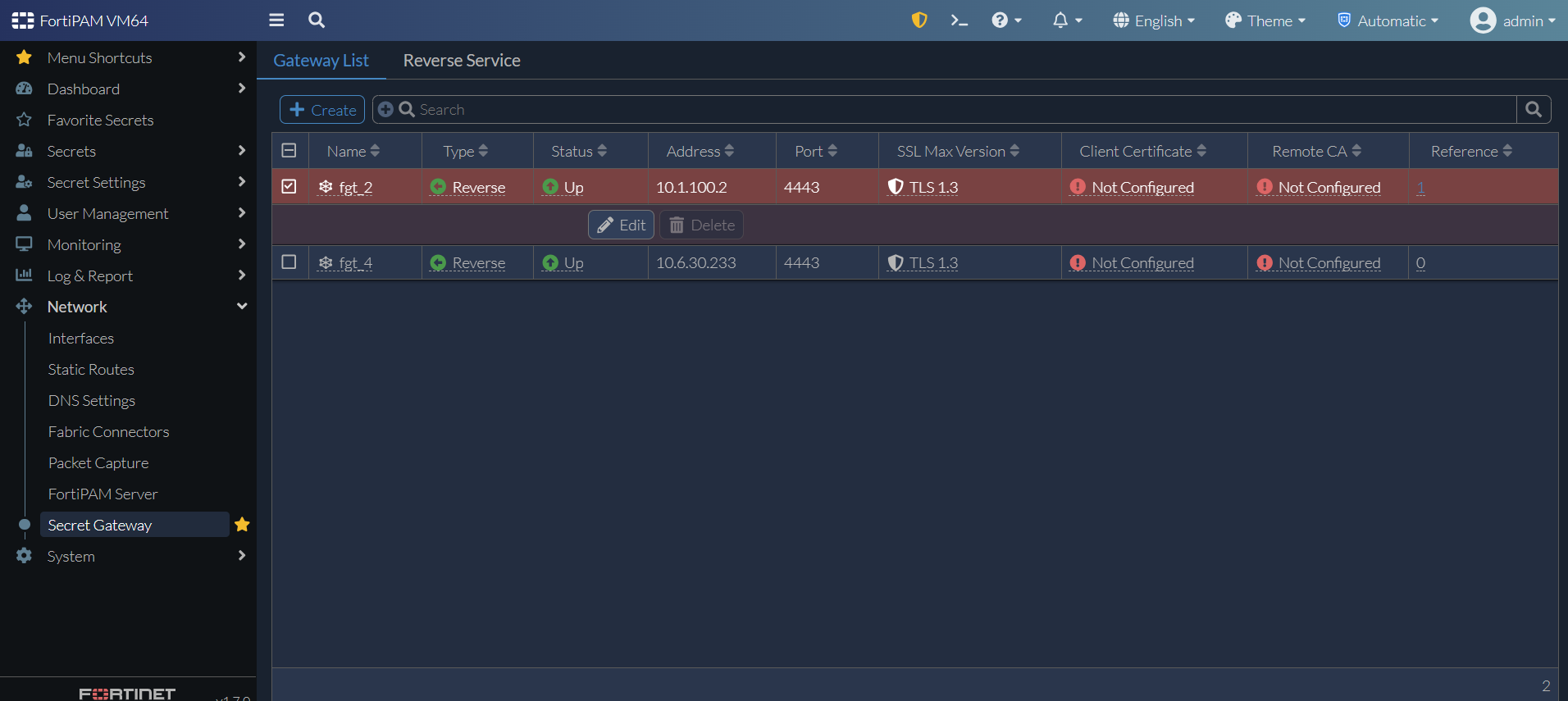Click Remote CA Not Configured for fgt_2

1319,187
